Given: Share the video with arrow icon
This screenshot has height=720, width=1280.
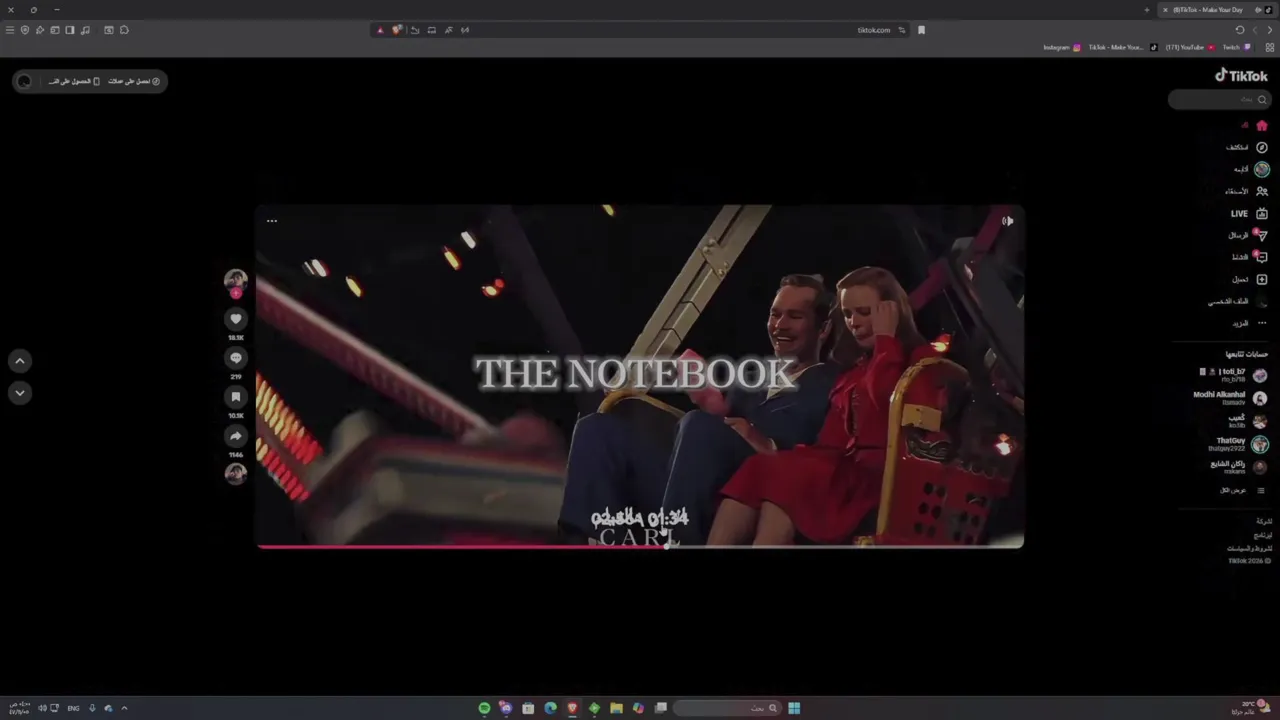Looking at the screenshot, I should [236, 436].
